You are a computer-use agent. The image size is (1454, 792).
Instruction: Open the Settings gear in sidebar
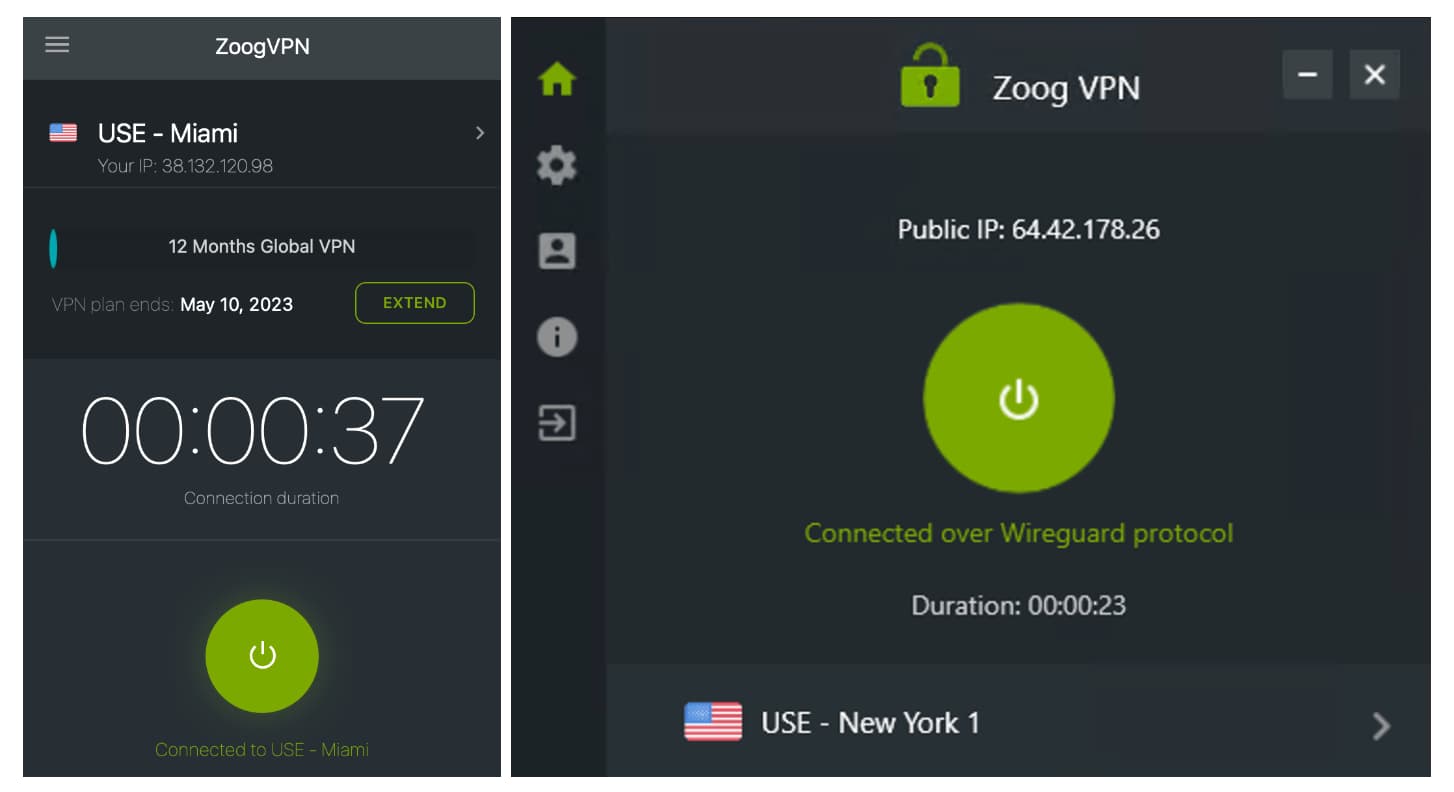coord(557,165)
